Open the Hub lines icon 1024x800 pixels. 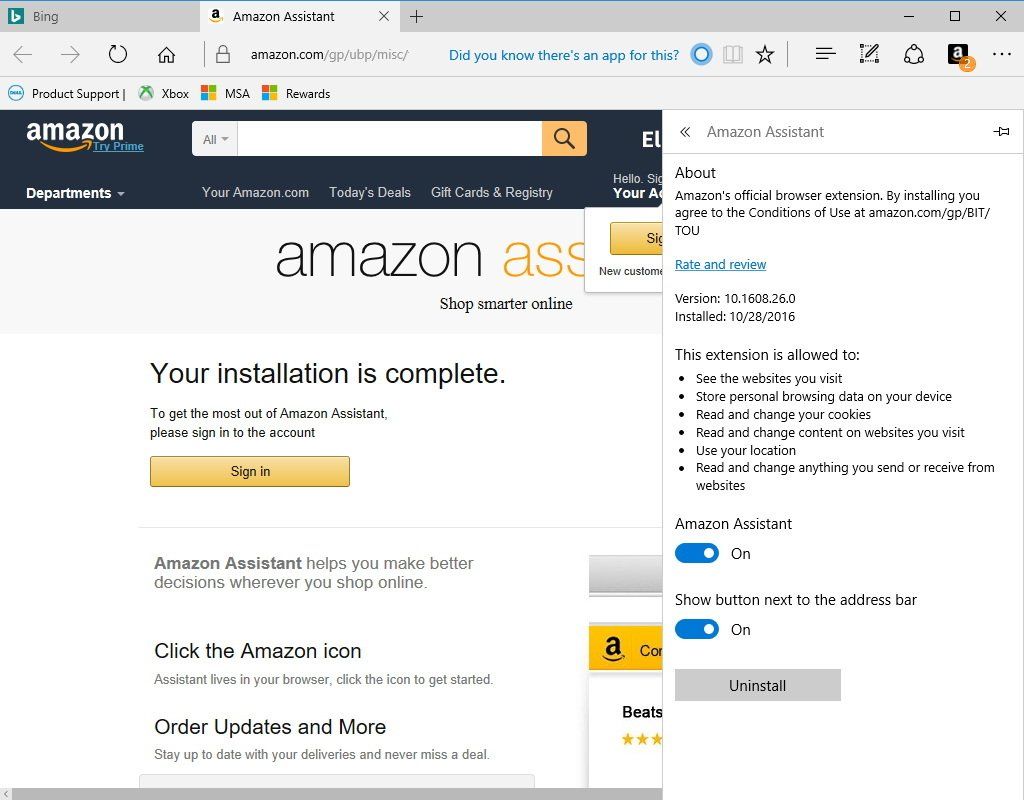pyautogui.click(x=825, y=55)
